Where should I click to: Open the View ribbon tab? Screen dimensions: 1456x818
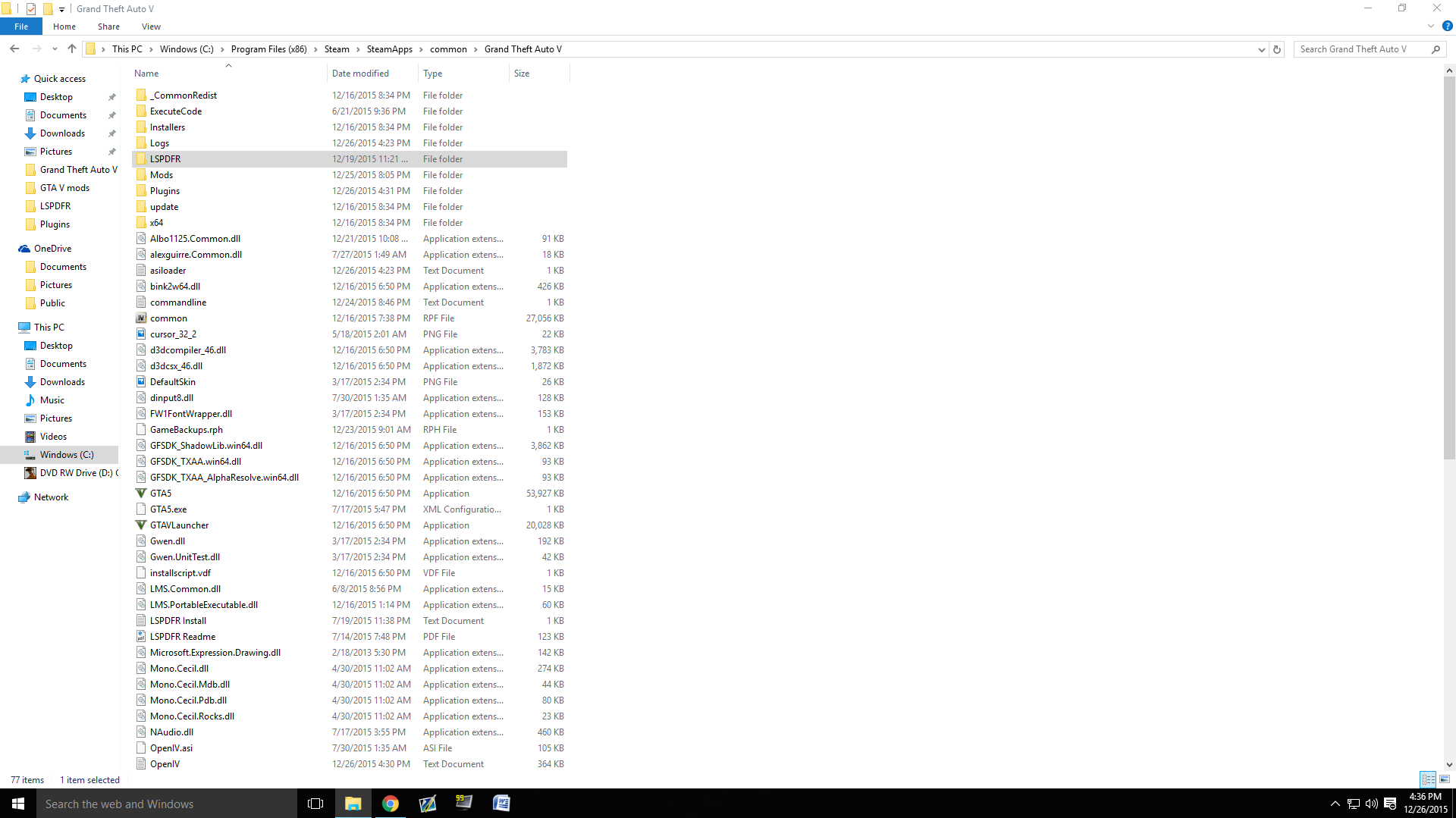coord(151,27)
